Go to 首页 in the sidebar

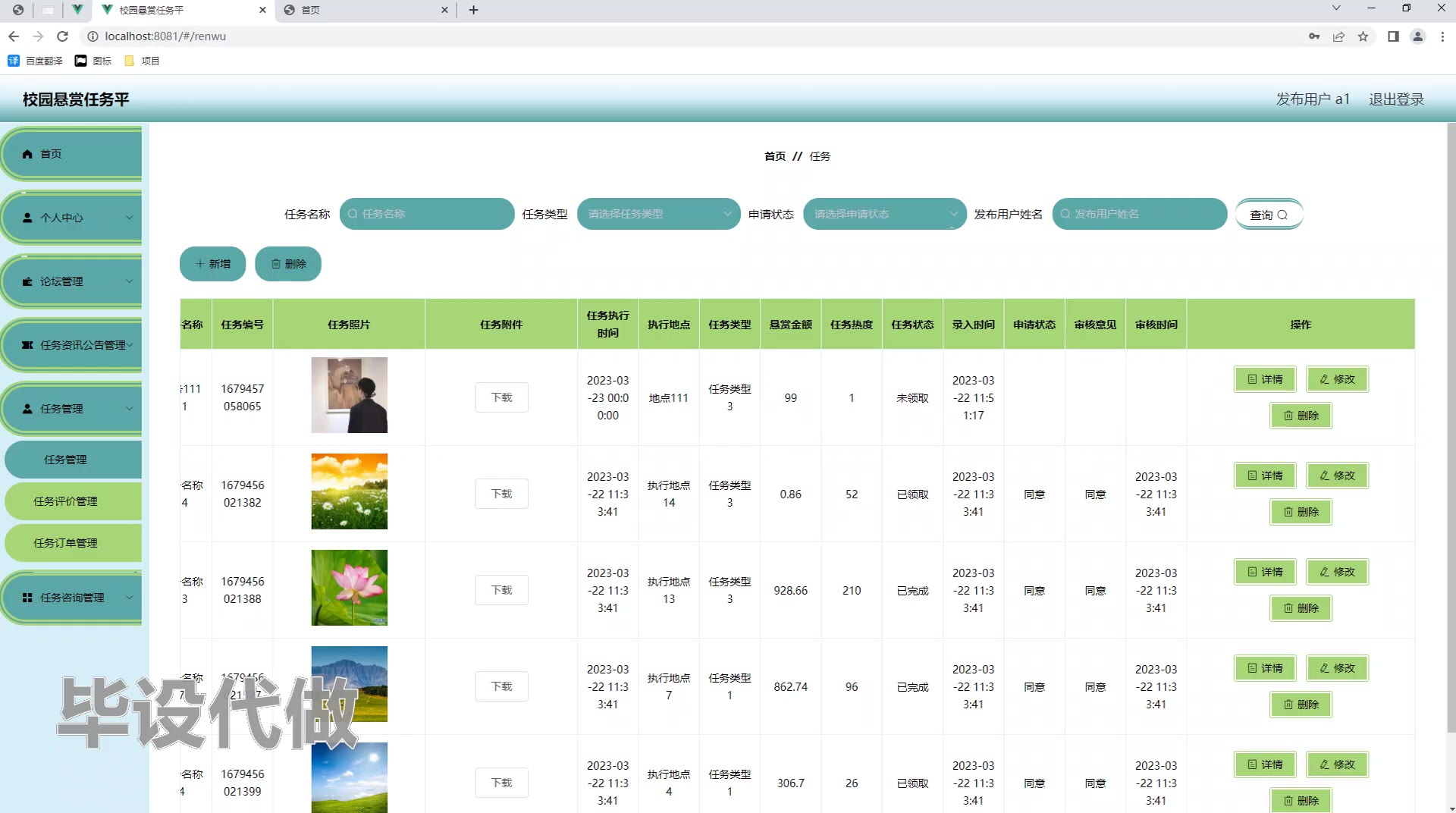[73, 154]
